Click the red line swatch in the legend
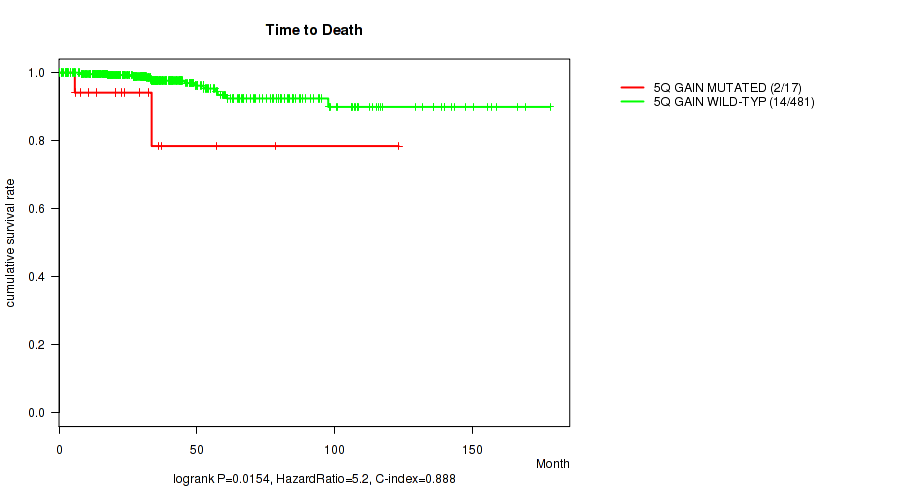The image size is (900, 500). point(633,88)
